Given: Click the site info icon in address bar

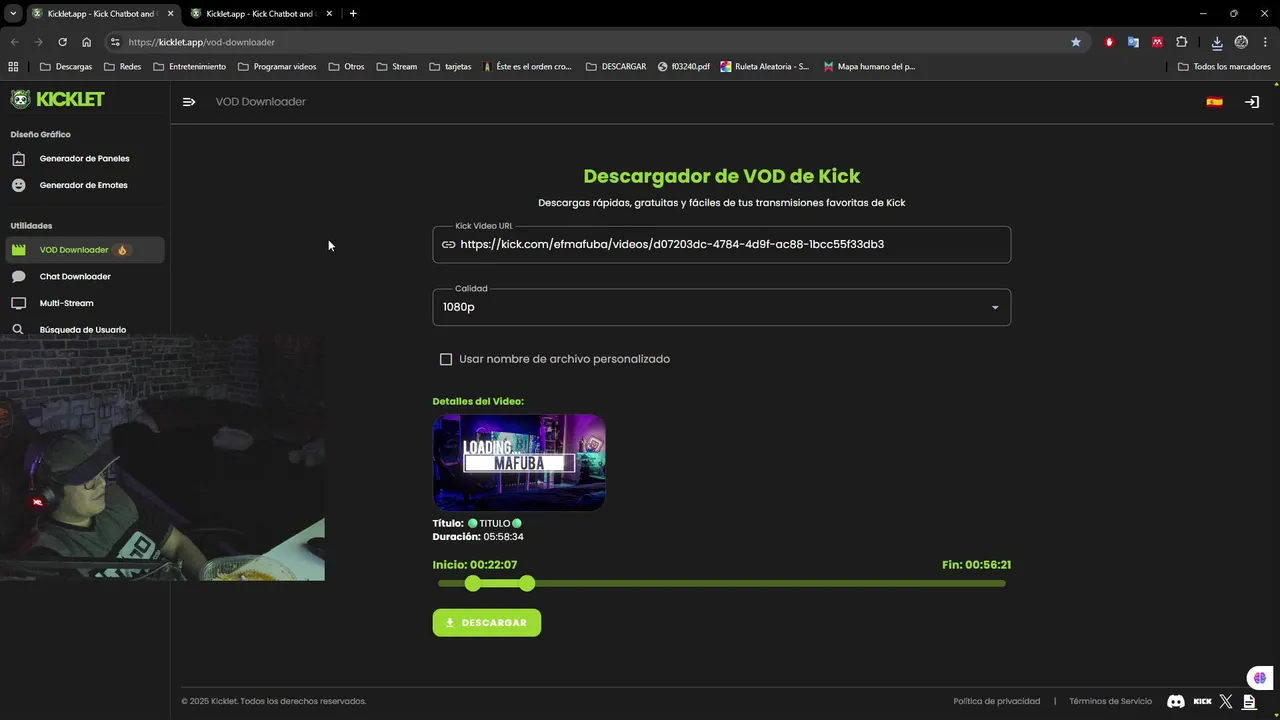Looking at the screenshot, I should point(115,42).
